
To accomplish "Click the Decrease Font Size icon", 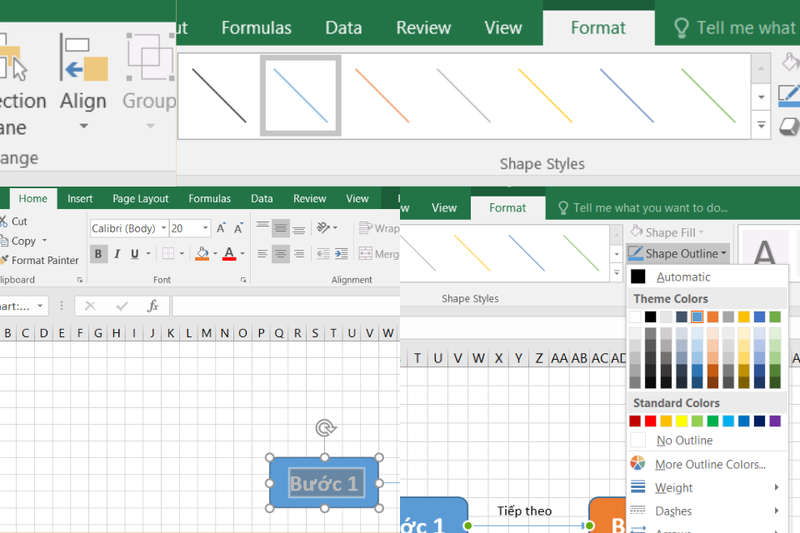I will [238, 228].
